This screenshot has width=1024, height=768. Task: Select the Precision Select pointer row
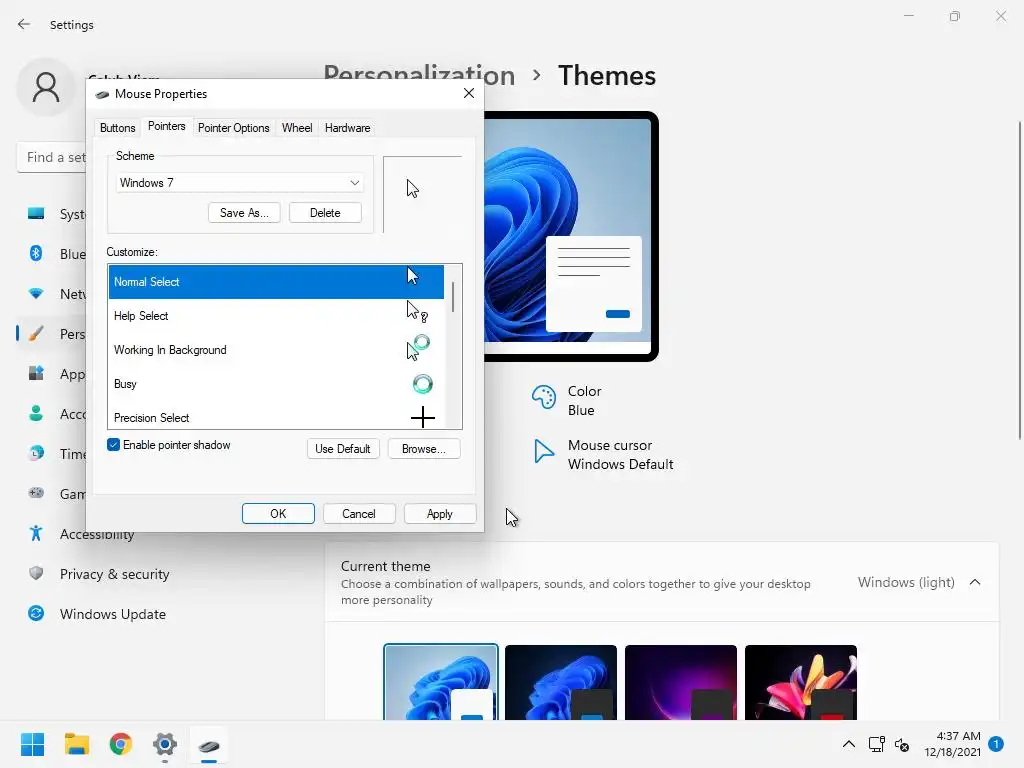point(276,417)
